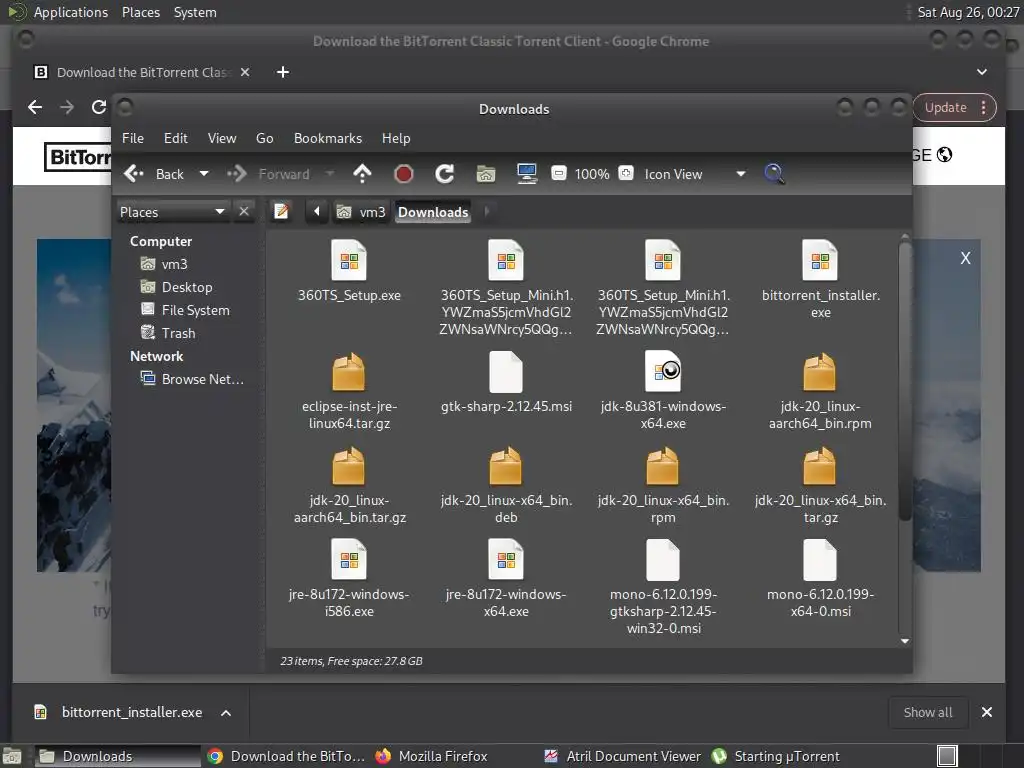This screenshot has height=768, width=1024.
Task: Open the Applications menu in top panel
Action: point(71,12)
